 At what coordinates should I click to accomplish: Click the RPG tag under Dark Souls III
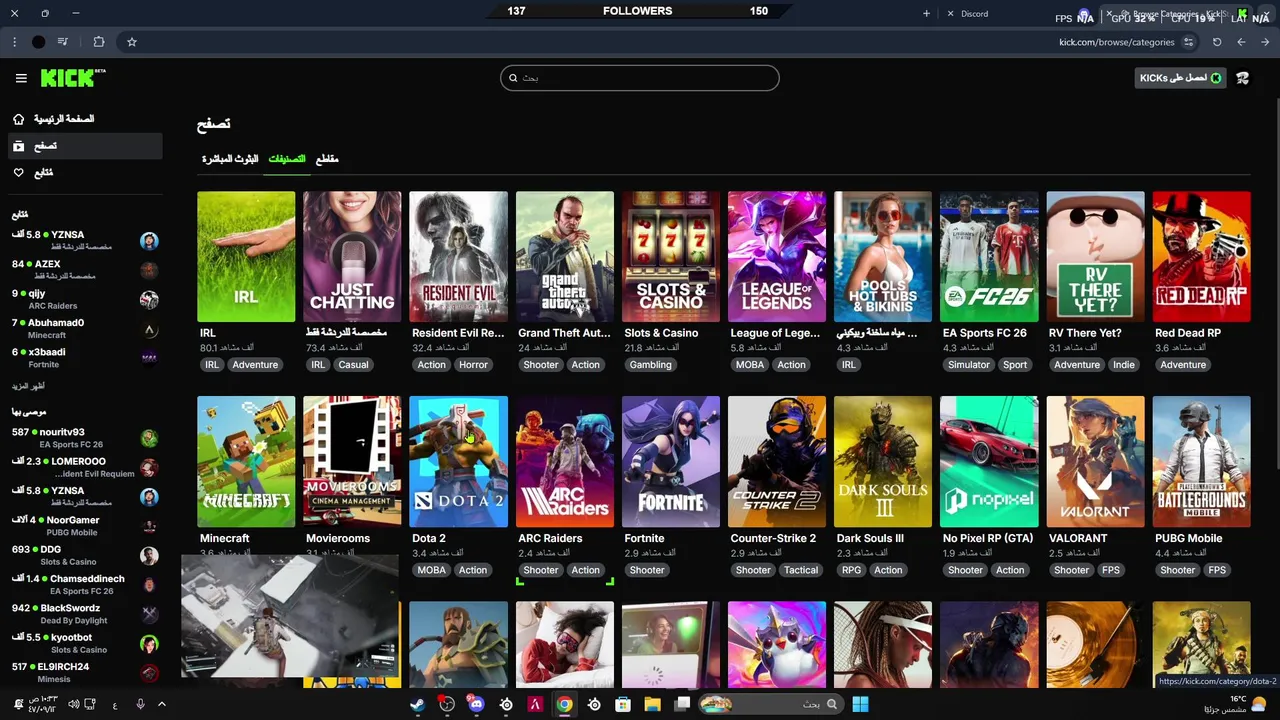pos(851,570)
